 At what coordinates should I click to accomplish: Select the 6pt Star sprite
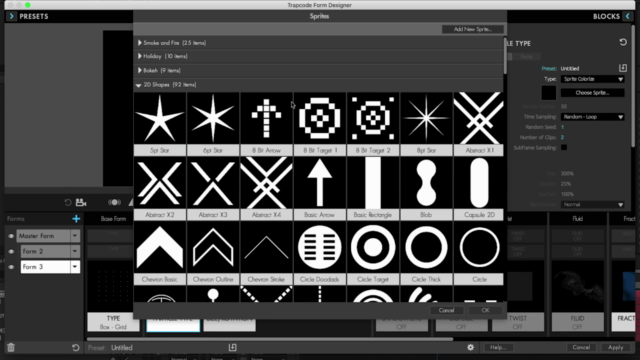[x=213, y=124]
